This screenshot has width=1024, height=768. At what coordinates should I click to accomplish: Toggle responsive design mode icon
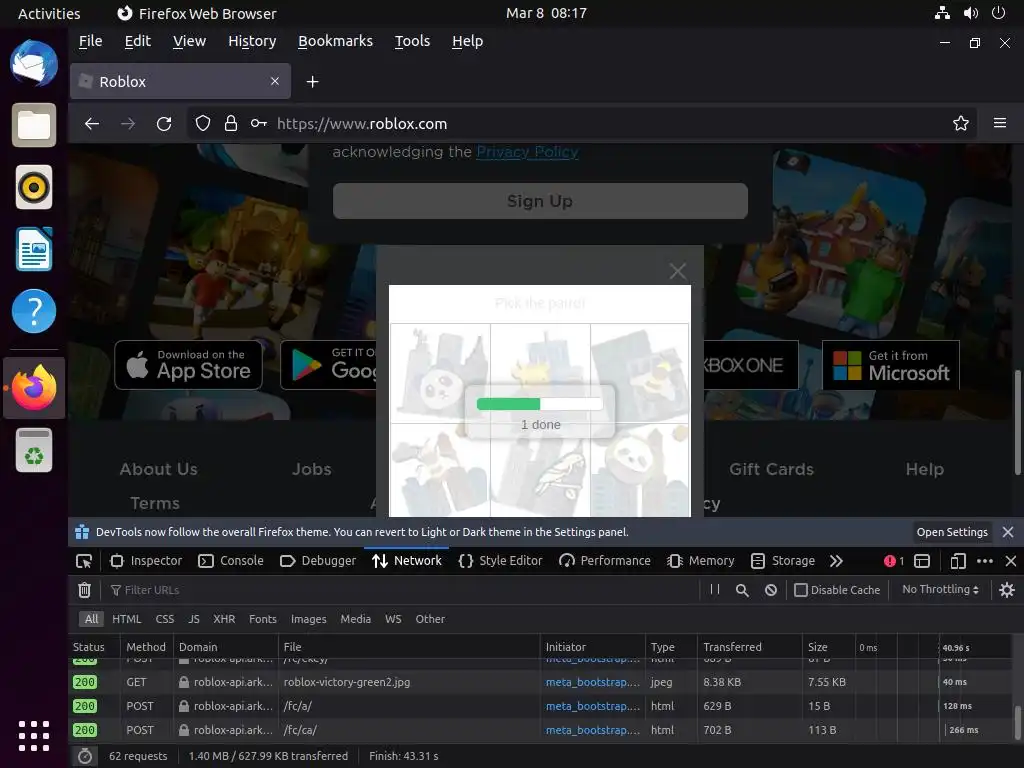(x=957, y=561)
